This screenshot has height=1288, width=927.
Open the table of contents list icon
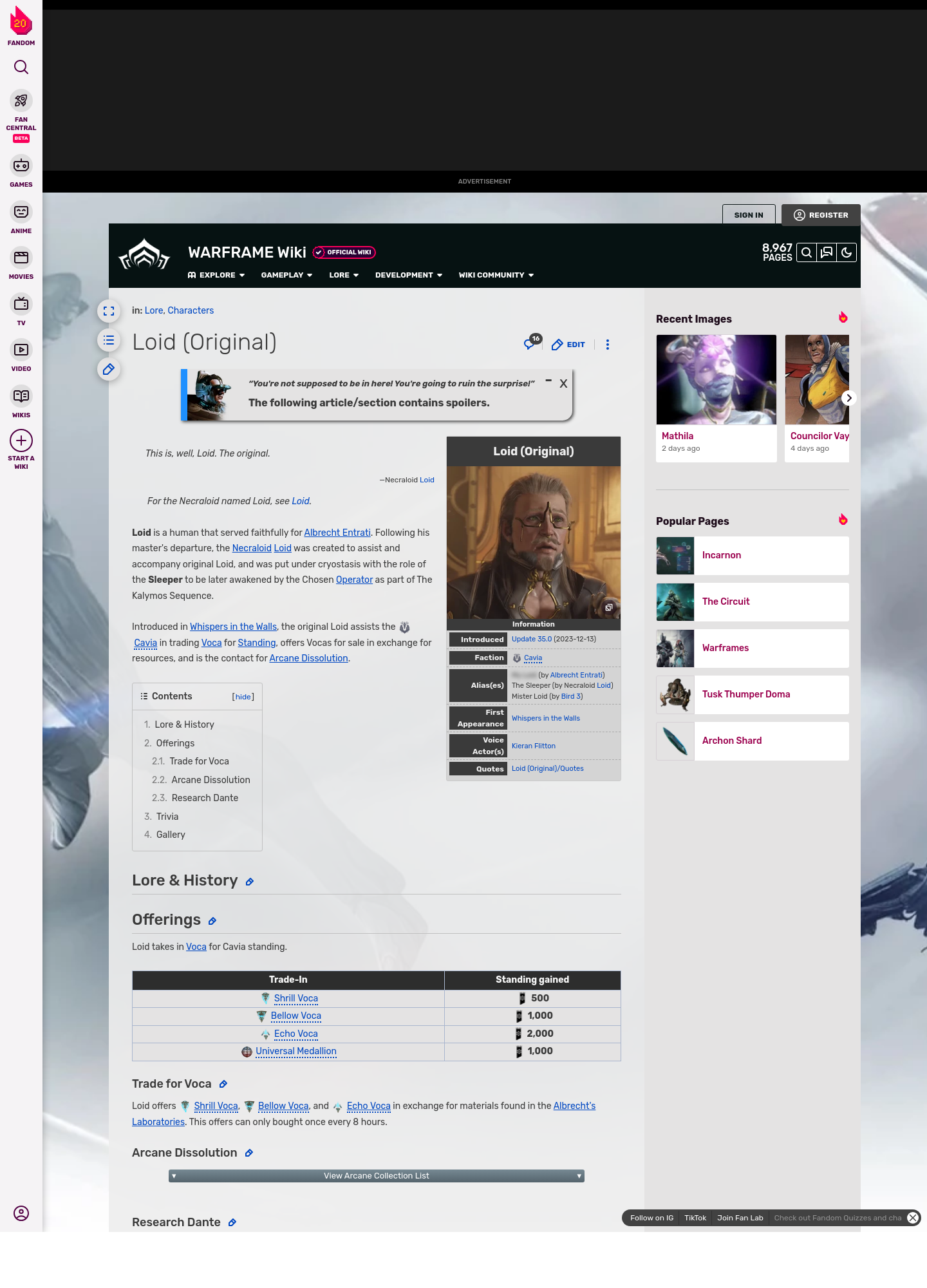pyautogui.click(x=109, y=340)
